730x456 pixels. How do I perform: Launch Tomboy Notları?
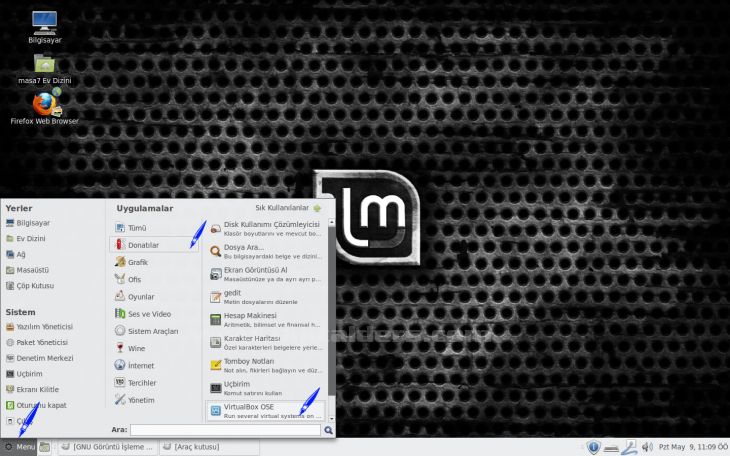pyautogui.click(x=265, y=365)
